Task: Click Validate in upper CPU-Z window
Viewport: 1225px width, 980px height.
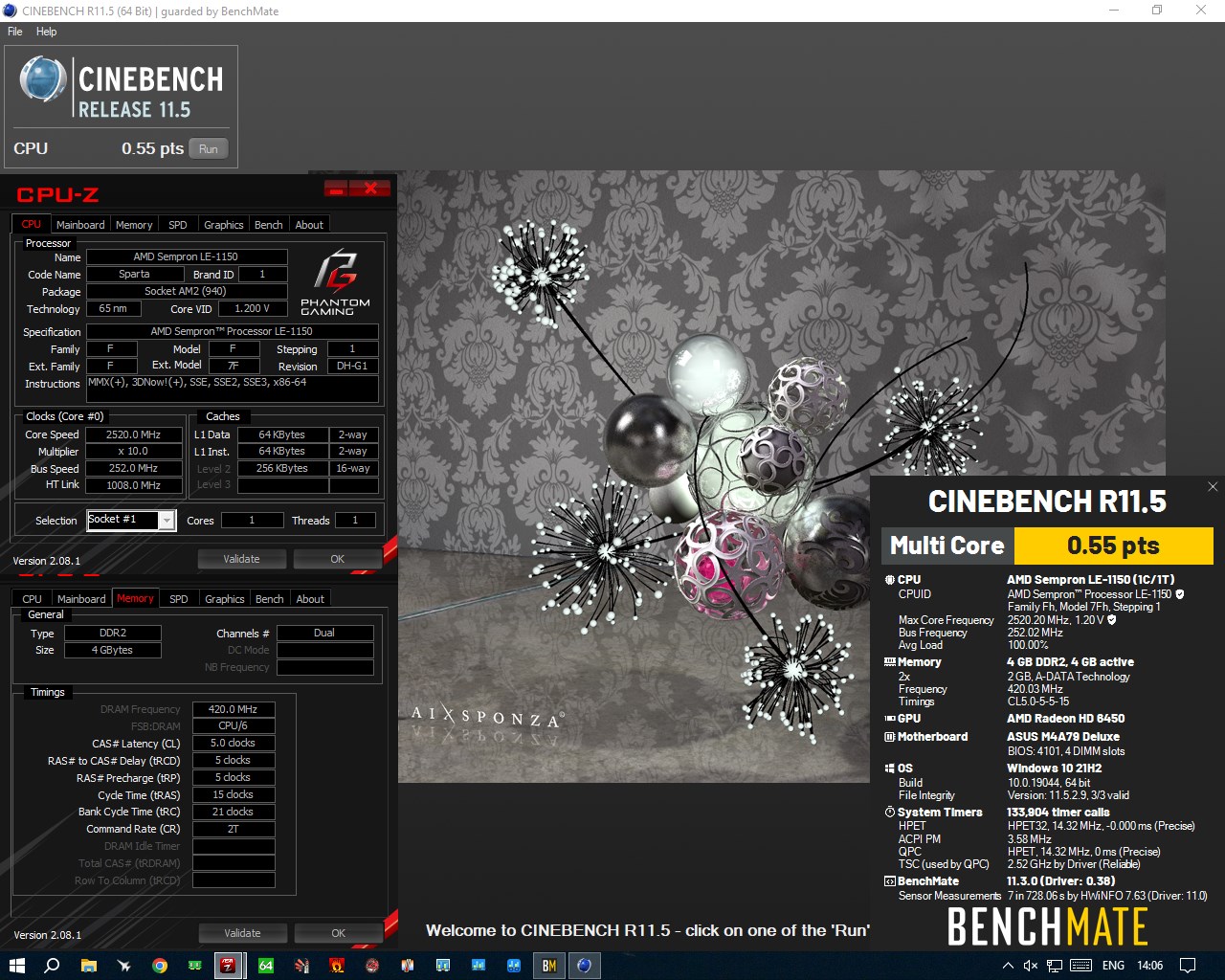Action: click(x=241, y=559)
